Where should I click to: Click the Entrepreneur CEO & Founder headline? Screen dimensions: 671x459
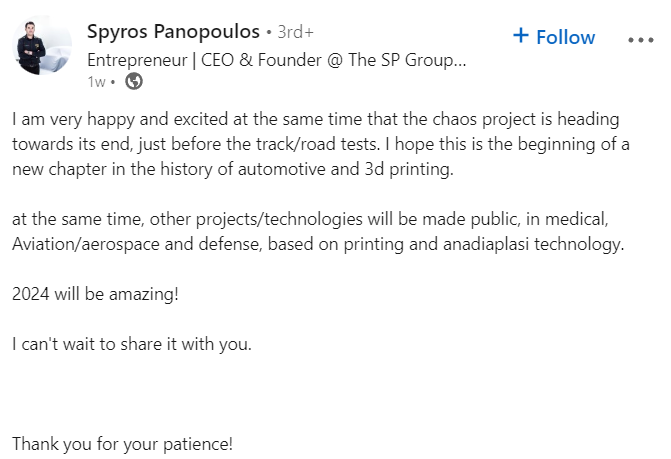coord(276,60)
